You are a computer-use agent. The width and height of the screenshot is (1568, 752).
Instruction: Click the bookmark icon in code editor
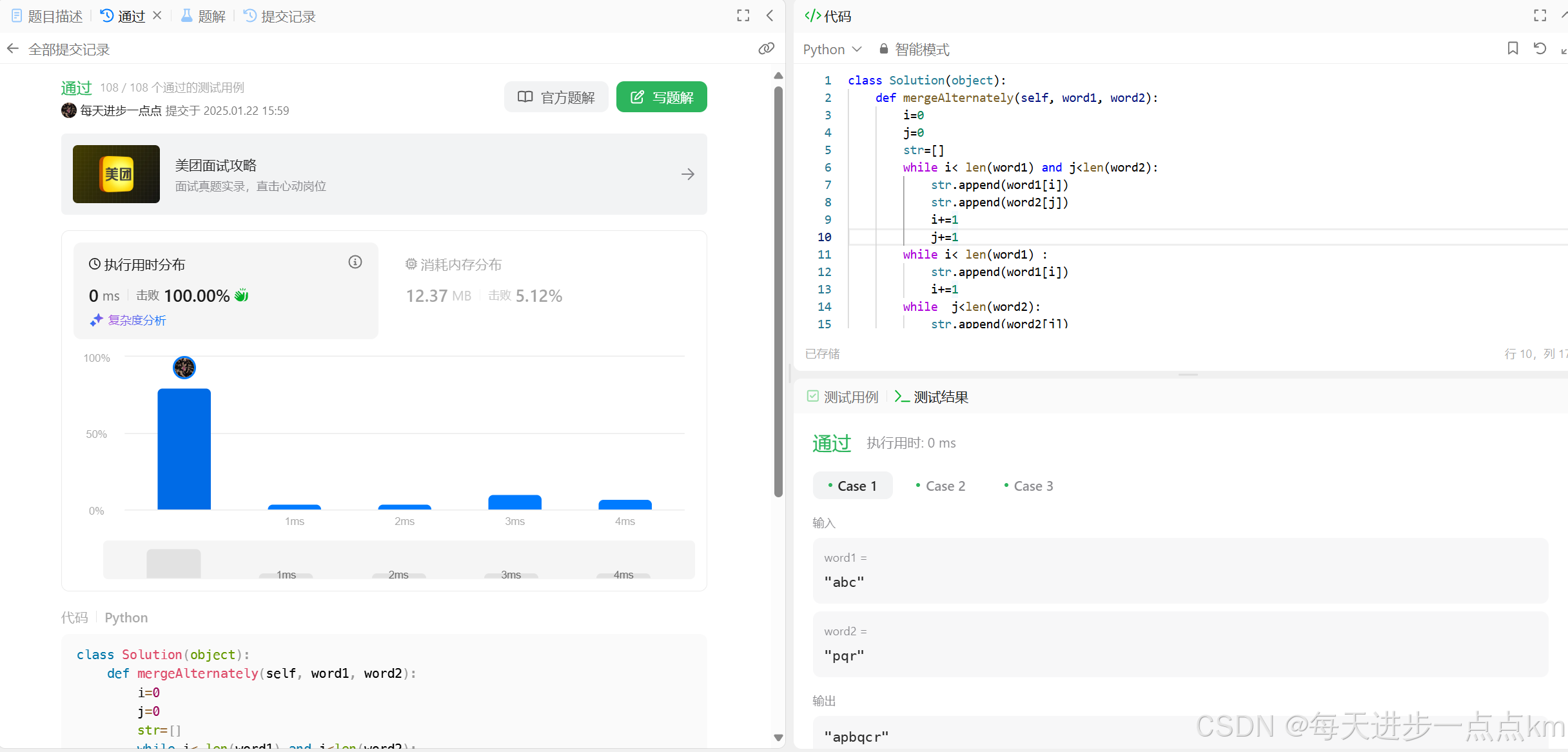[x=1513, y=48]
